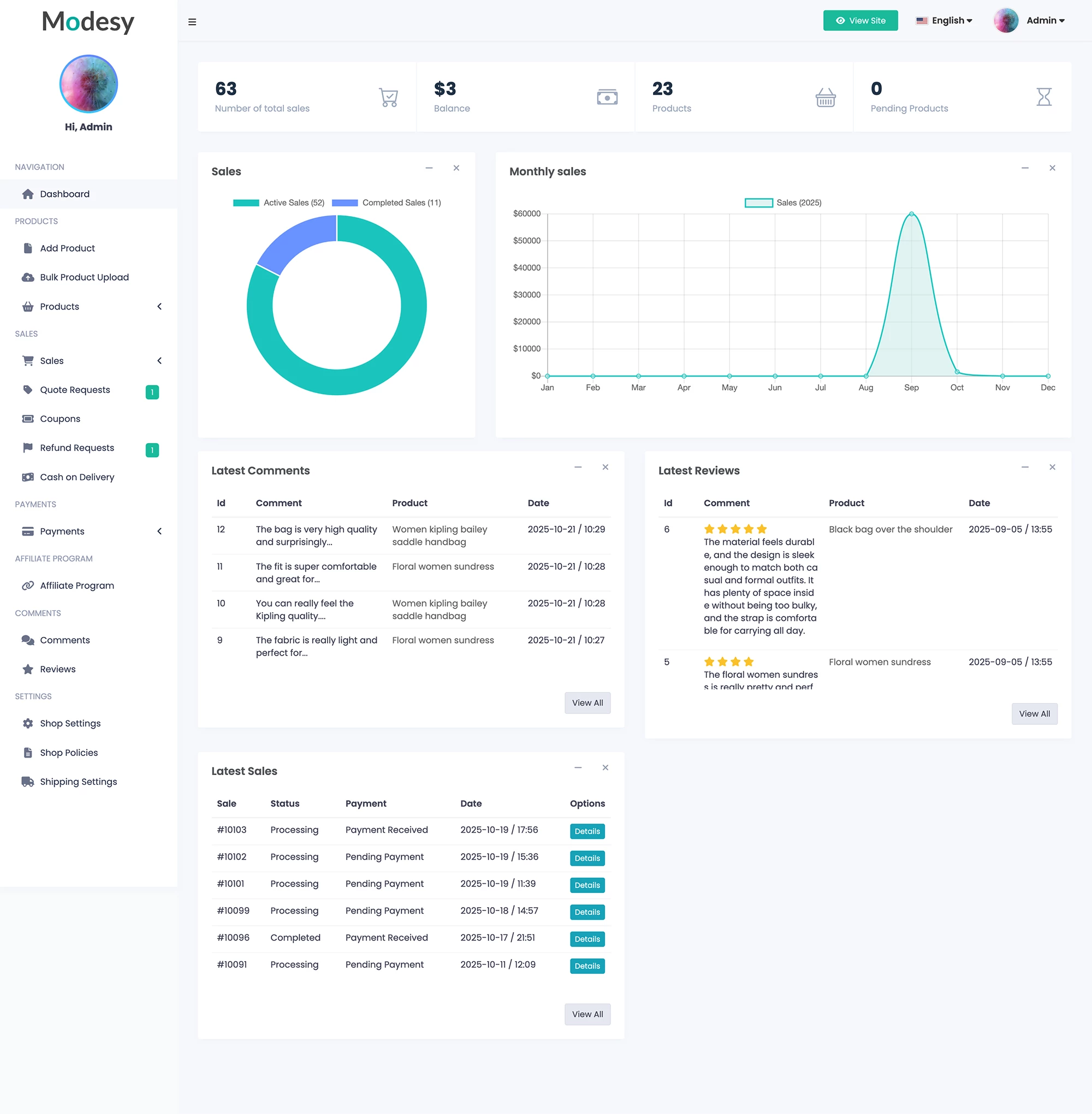
Task: Go to Quote Requests menu item
Action: click(x=75, y=390)
